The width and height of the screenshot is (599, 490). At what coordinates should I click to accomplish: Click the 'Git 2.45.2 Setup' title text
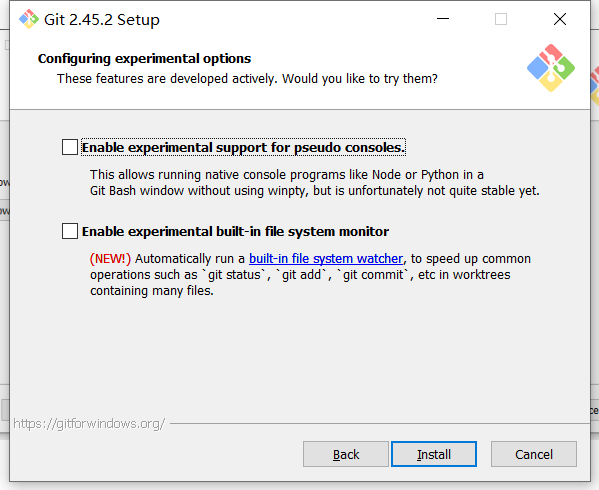coord(102,19)
